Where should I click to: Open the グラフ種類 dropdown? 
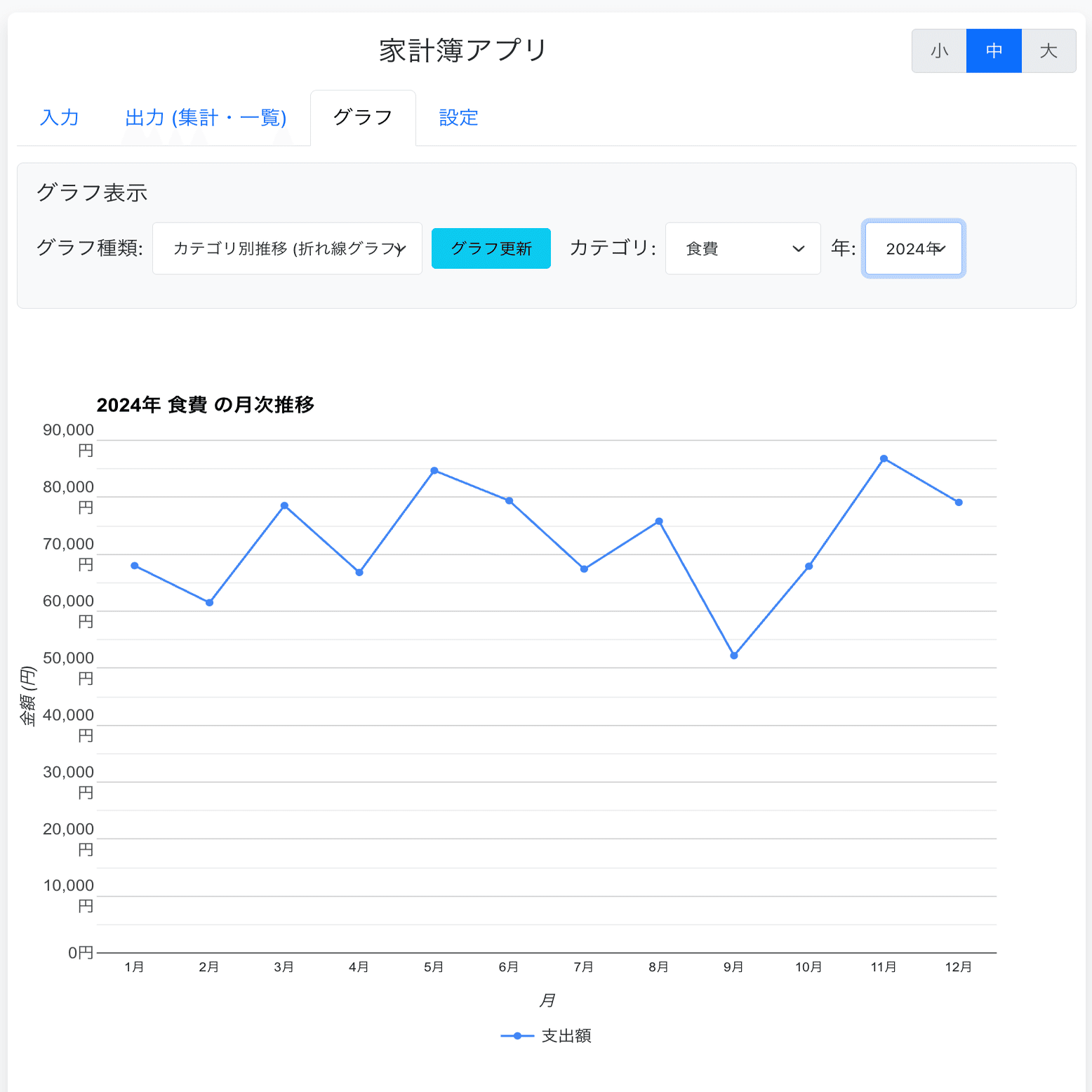point(286,248)
